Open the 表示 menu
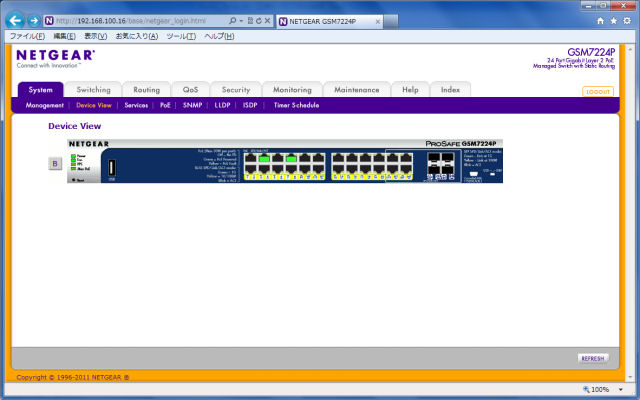This screenshot has width=640, height=400. point(96,36)
